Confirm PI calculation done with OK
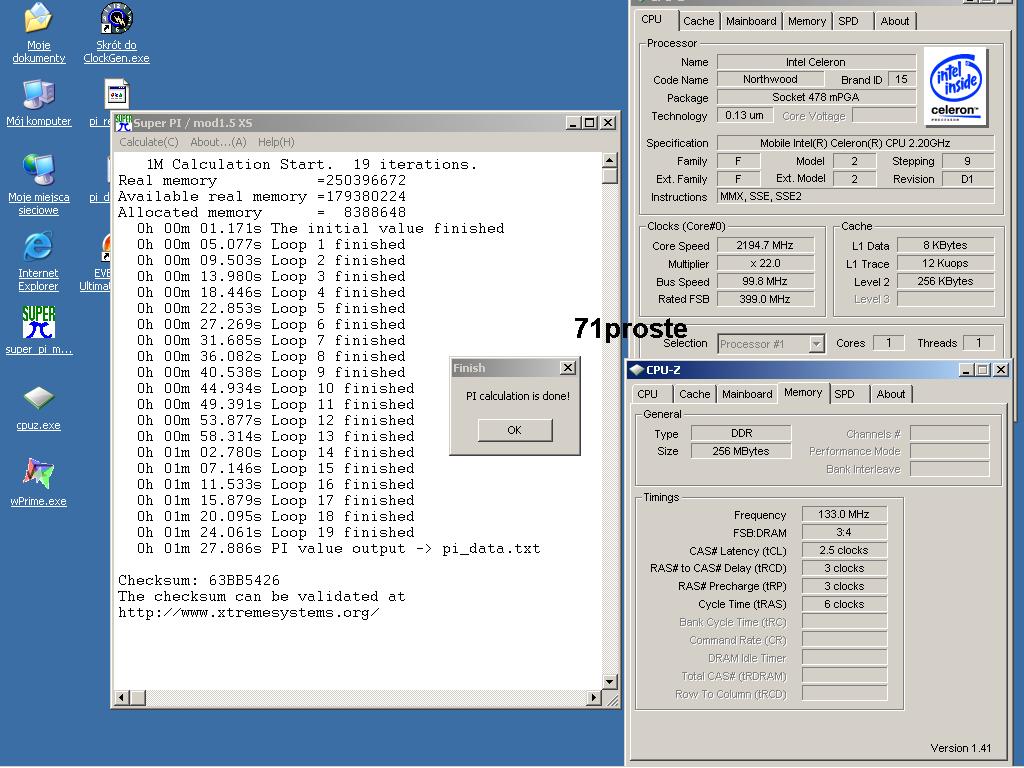The image size is (1024, 768). coord(515,430)
